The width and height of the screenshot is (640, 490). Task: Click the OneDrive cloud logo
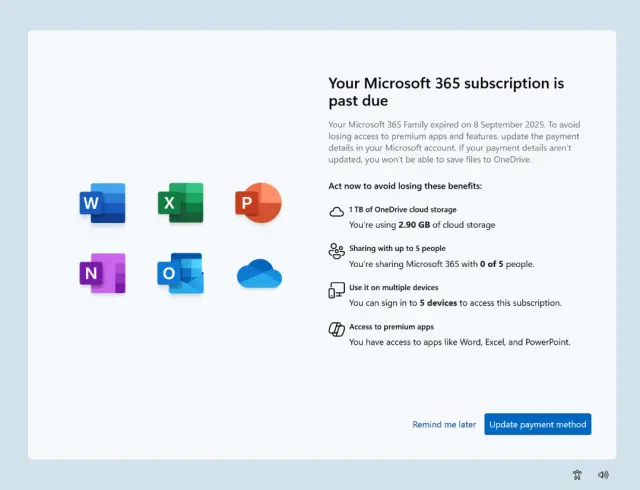259,273
